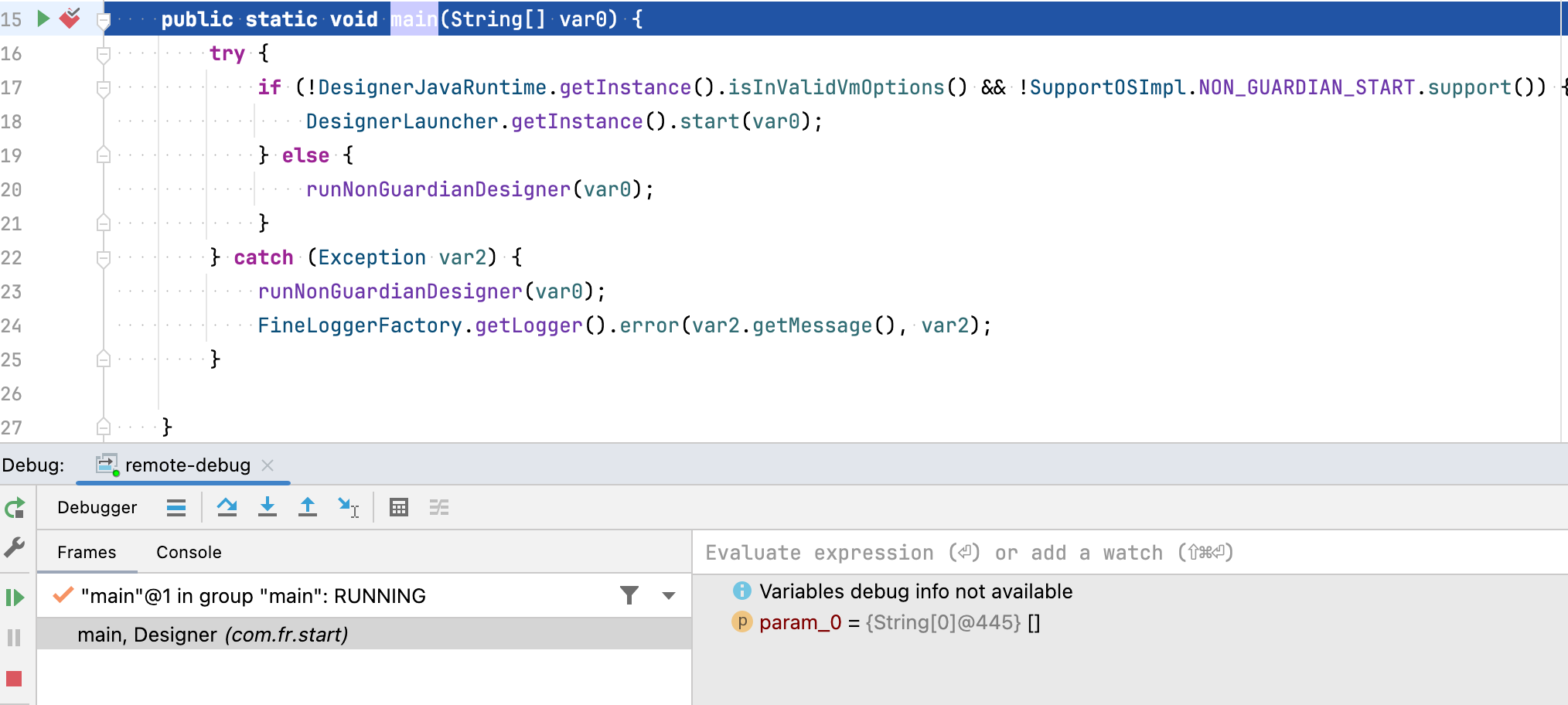
Task: Click the Rerun debug icon
Action: click(15, 508)
